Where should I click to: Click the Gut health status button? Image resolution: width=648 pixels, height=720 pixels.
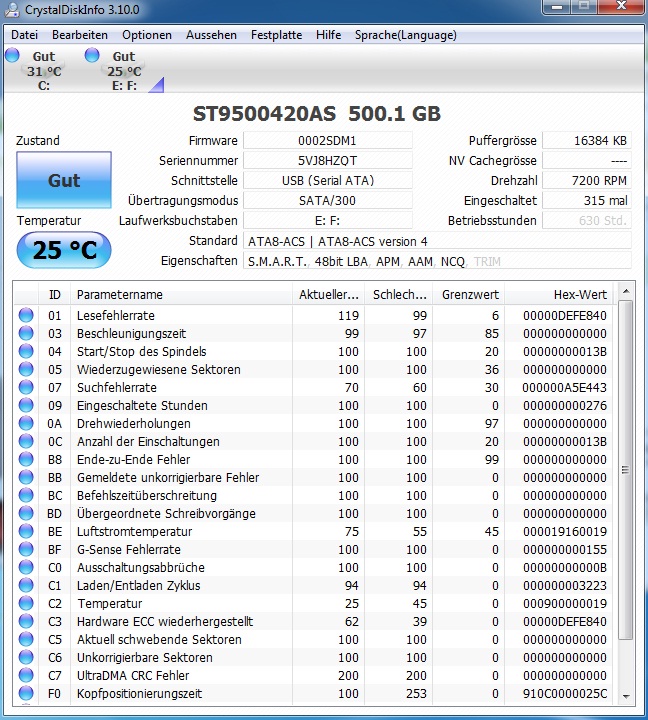pos(64,180)
